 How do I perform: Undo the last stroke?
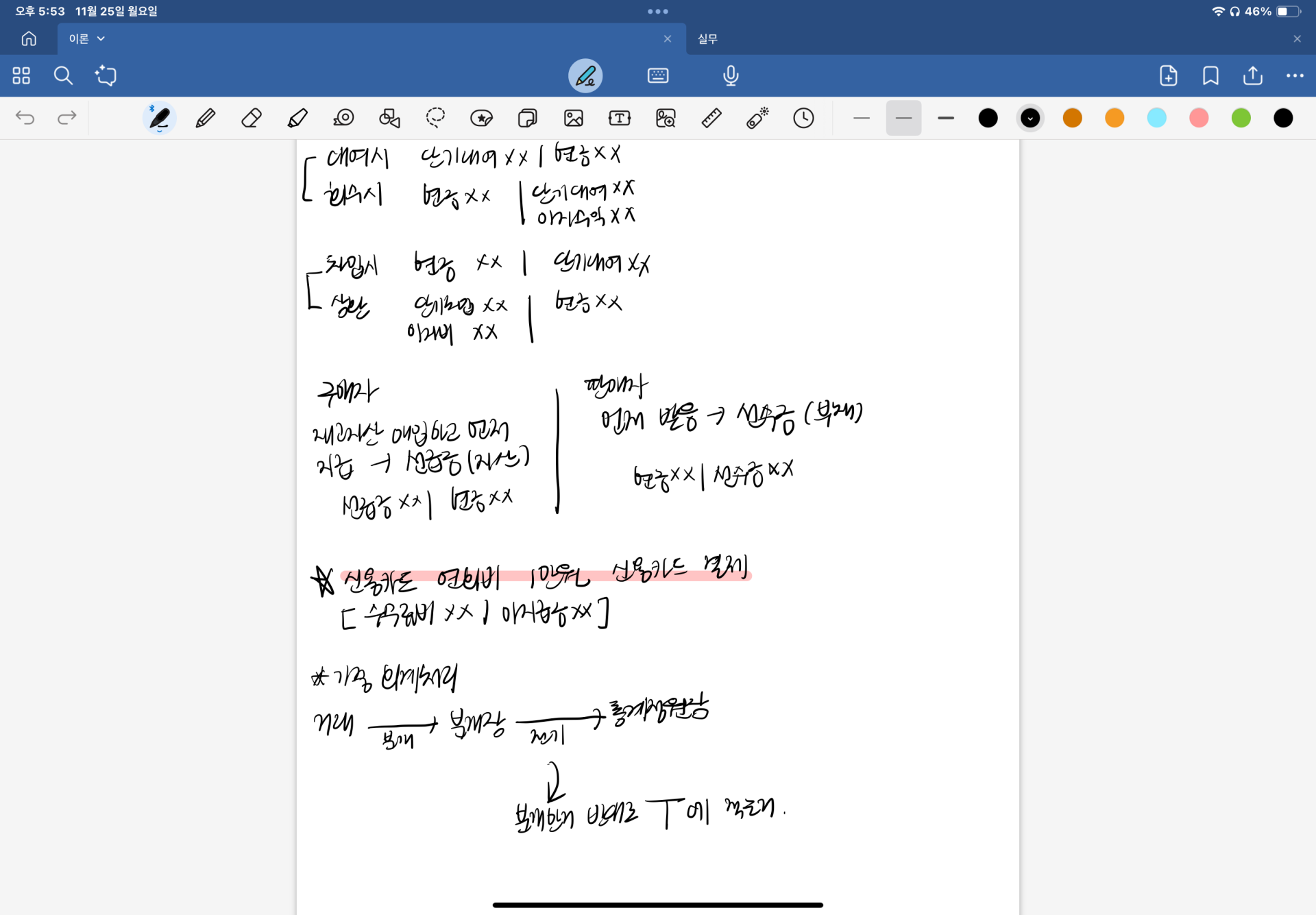tap(25, 118)
